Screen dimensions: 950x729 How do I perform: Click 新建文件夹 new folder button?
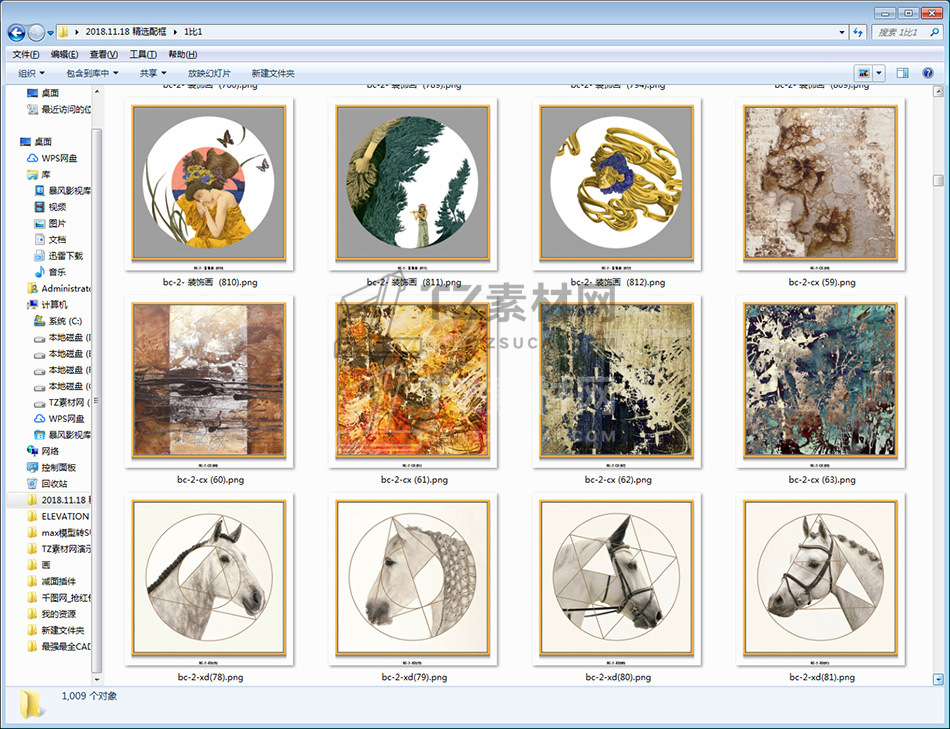click(x=273, y=73)
